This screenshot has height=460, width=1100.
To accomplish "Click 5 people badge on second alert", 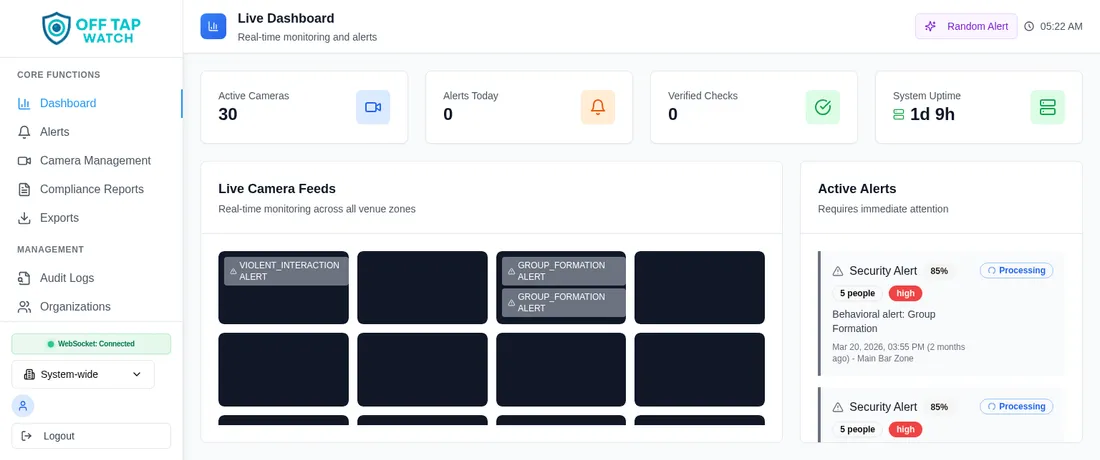I will tap(857, 429).
